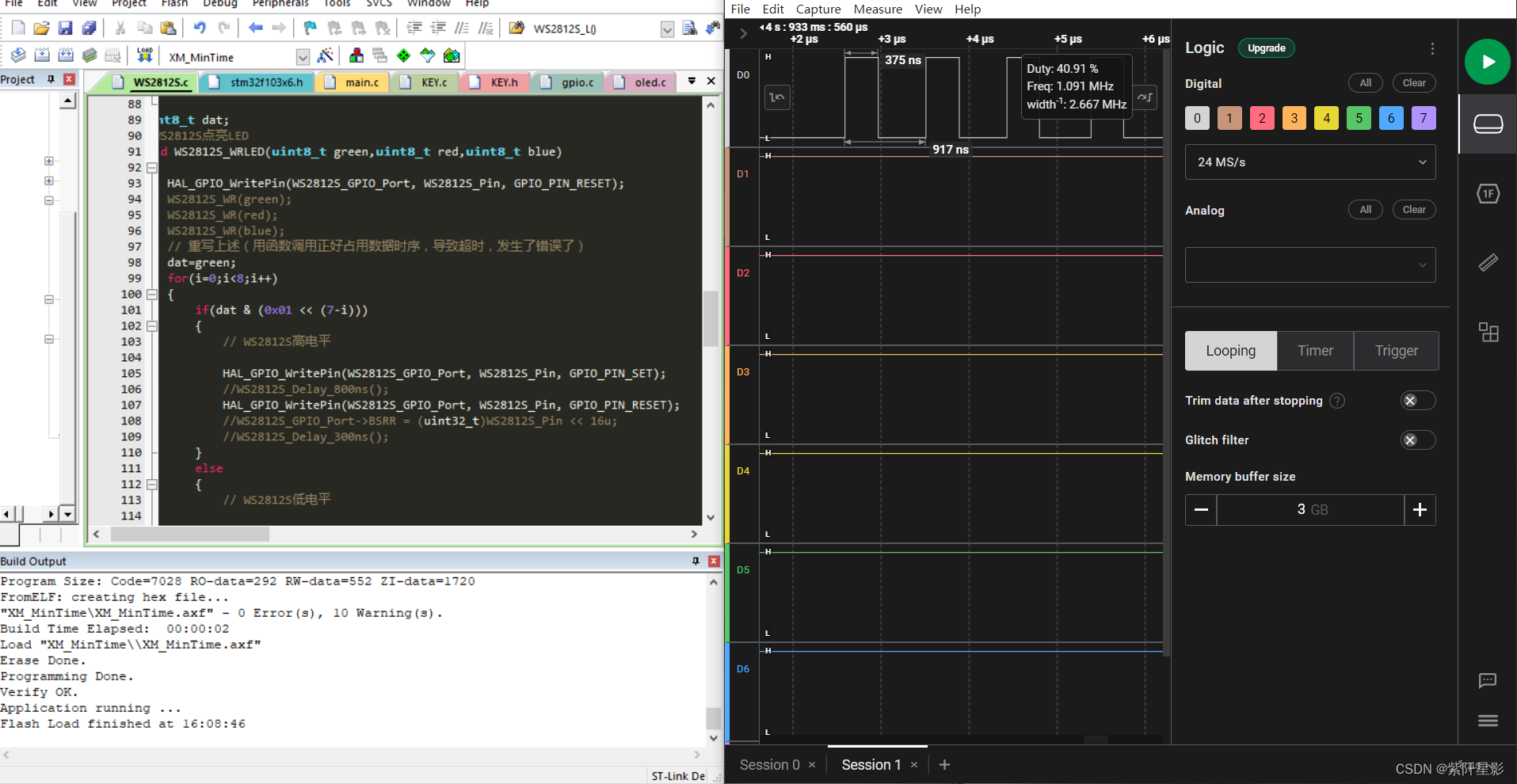The image size is (1517, 784).
Task: Switch to Session 0 tab
Action: (x=769, y=765)
